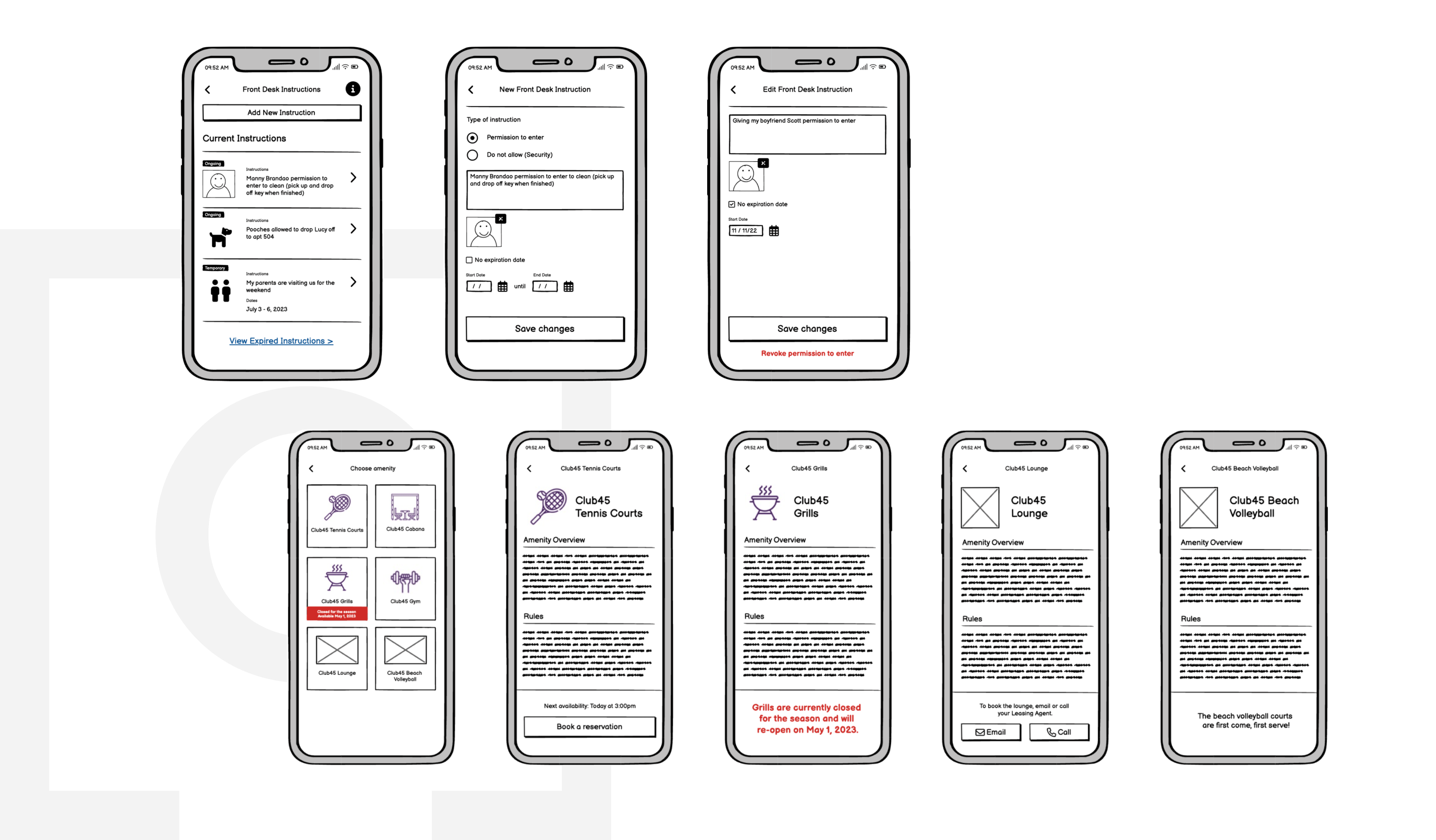This screenshot has height=840, width=1436.
Task: Tap Add New Instruction button
Action: pyautogui.click(x=281, y=112)
